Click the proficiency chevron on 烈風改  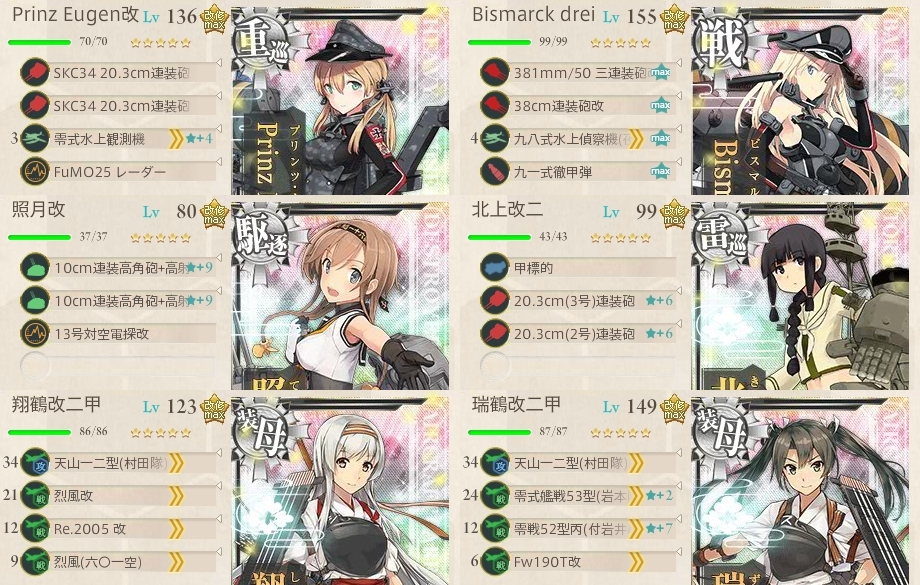(x=175, y=496)
